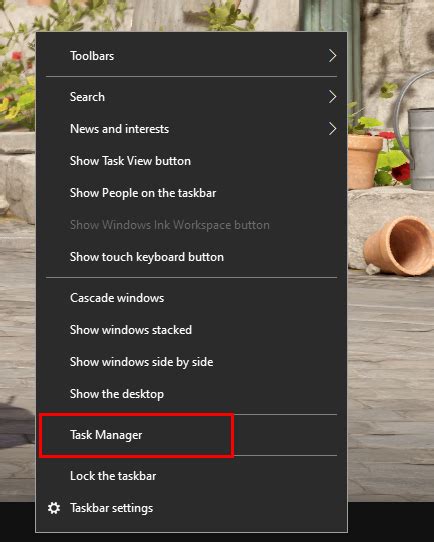434x542 pixels.
Task: Open the Toolbars menu item
Action: point(191,56)
